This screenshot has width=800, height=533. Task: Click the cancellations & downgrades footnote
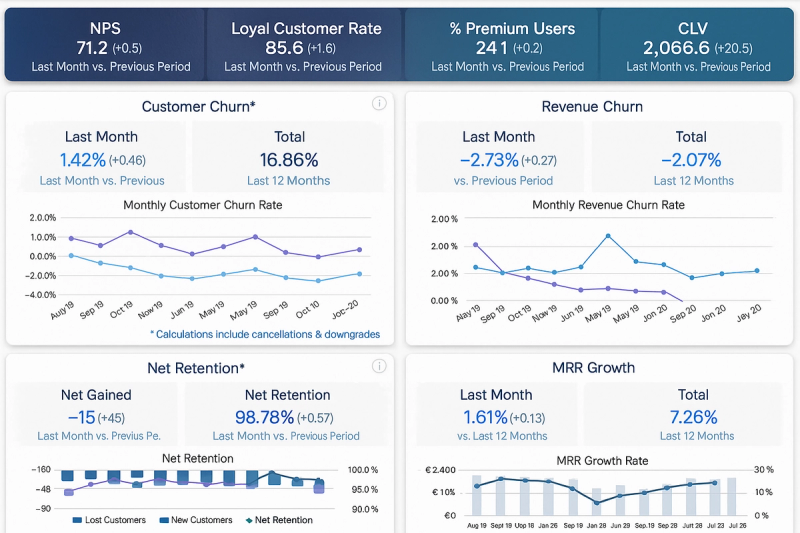click(x=265, y=335)
